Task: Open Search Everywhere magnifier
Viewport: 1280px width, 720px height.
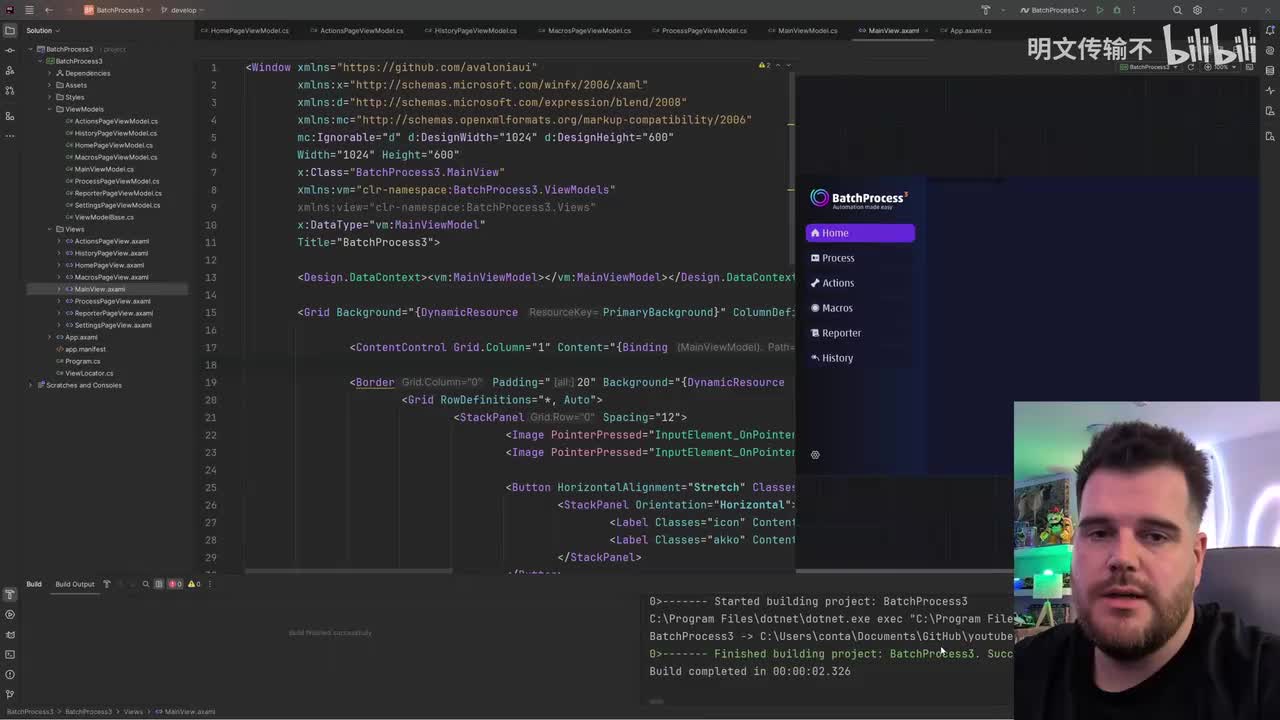Action: (1178, 10)
